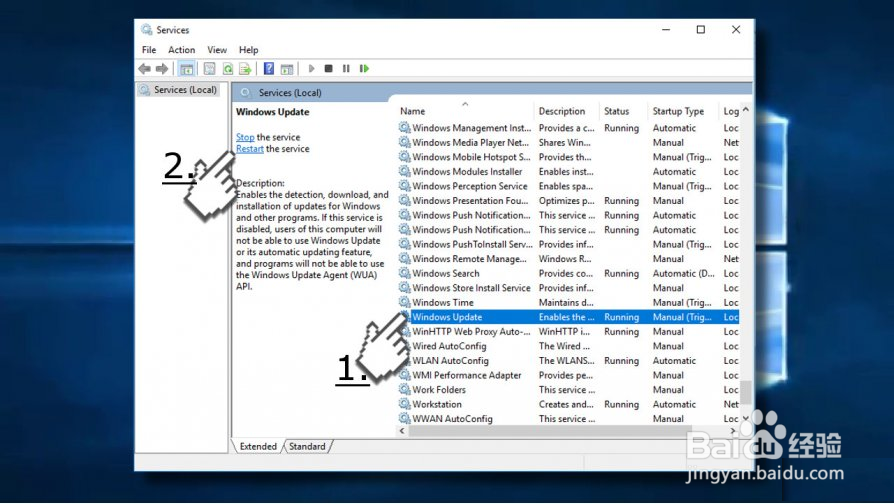Click the vertical scrollbar up arrow
This screenshot has height=504, width=894.
746,109
